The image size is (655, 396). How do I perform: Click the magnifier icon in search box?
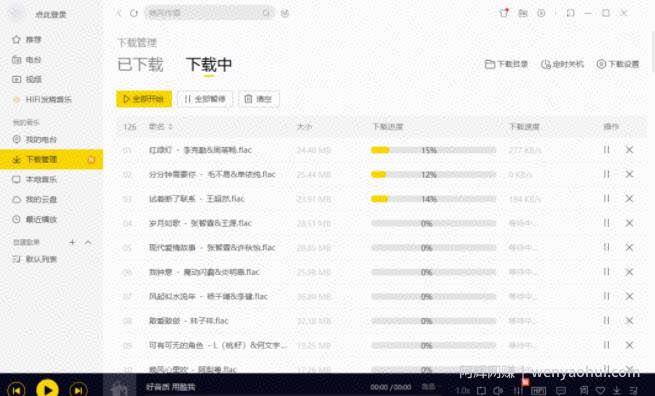(266, 13)
